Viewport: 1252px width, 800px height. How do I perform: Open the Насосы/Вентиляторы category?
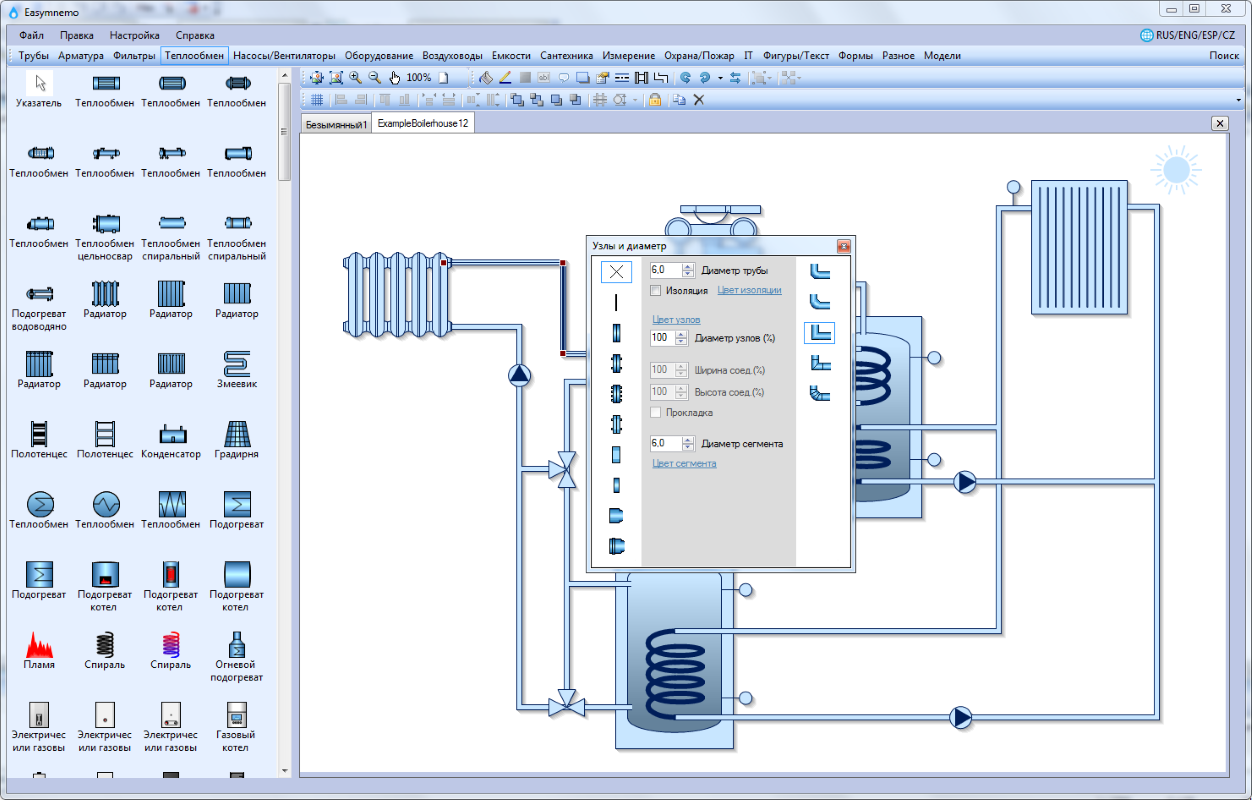click(284, 56)
